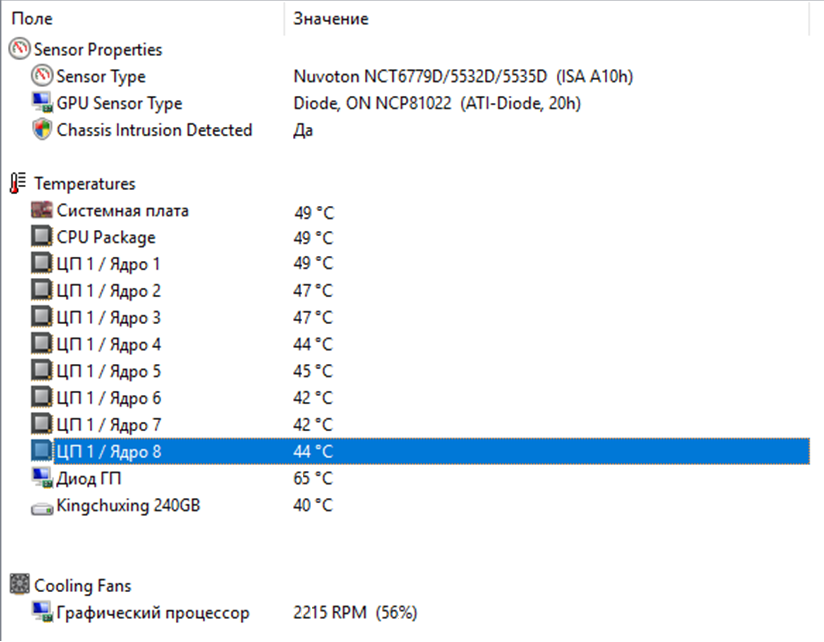The height and width of the screenshot is (642, 824).
Task: Select the CPU Package row label
Action: tap(106, 237)
